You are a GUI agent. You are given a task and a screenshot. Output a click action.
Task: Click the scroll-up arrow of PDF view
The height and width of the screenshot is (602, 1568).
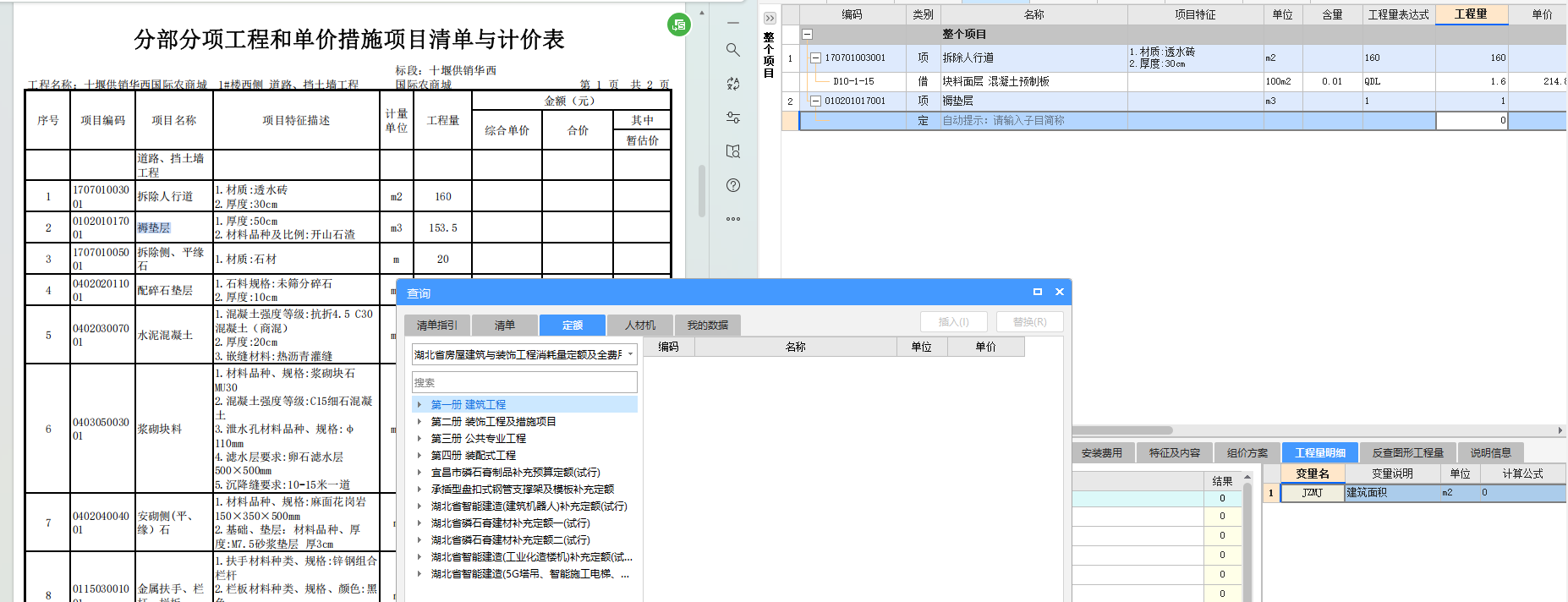(x=701, y=13)
